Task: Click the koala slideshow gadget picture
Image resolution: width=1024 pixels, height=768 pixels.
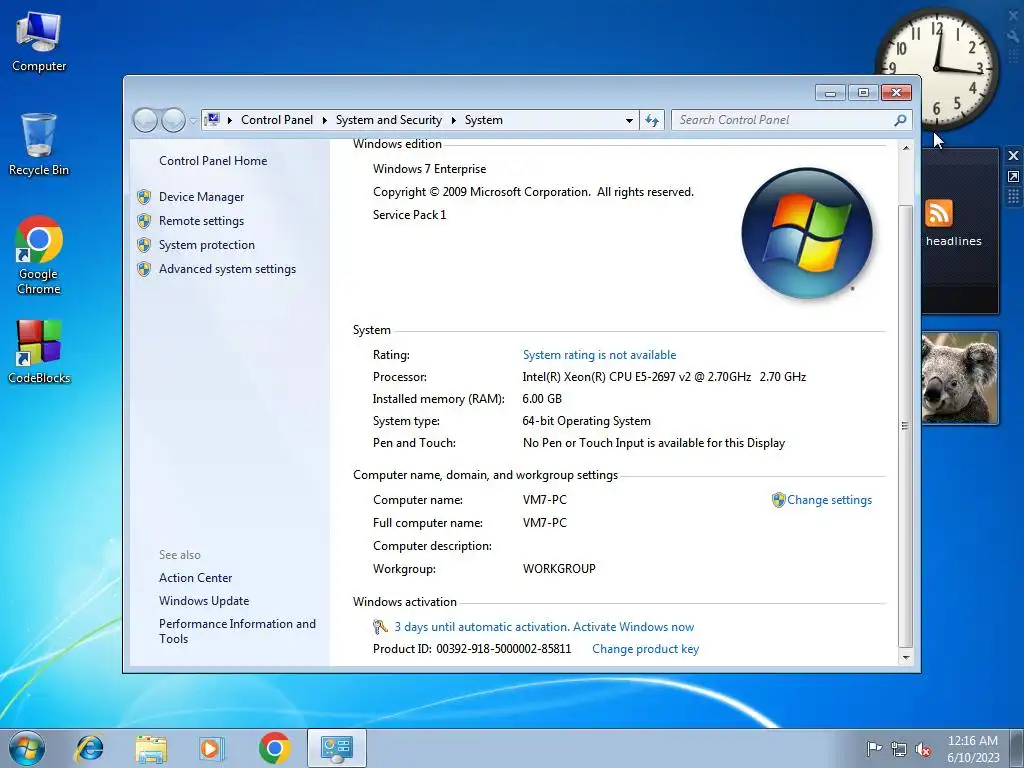Action: point(959,378)
